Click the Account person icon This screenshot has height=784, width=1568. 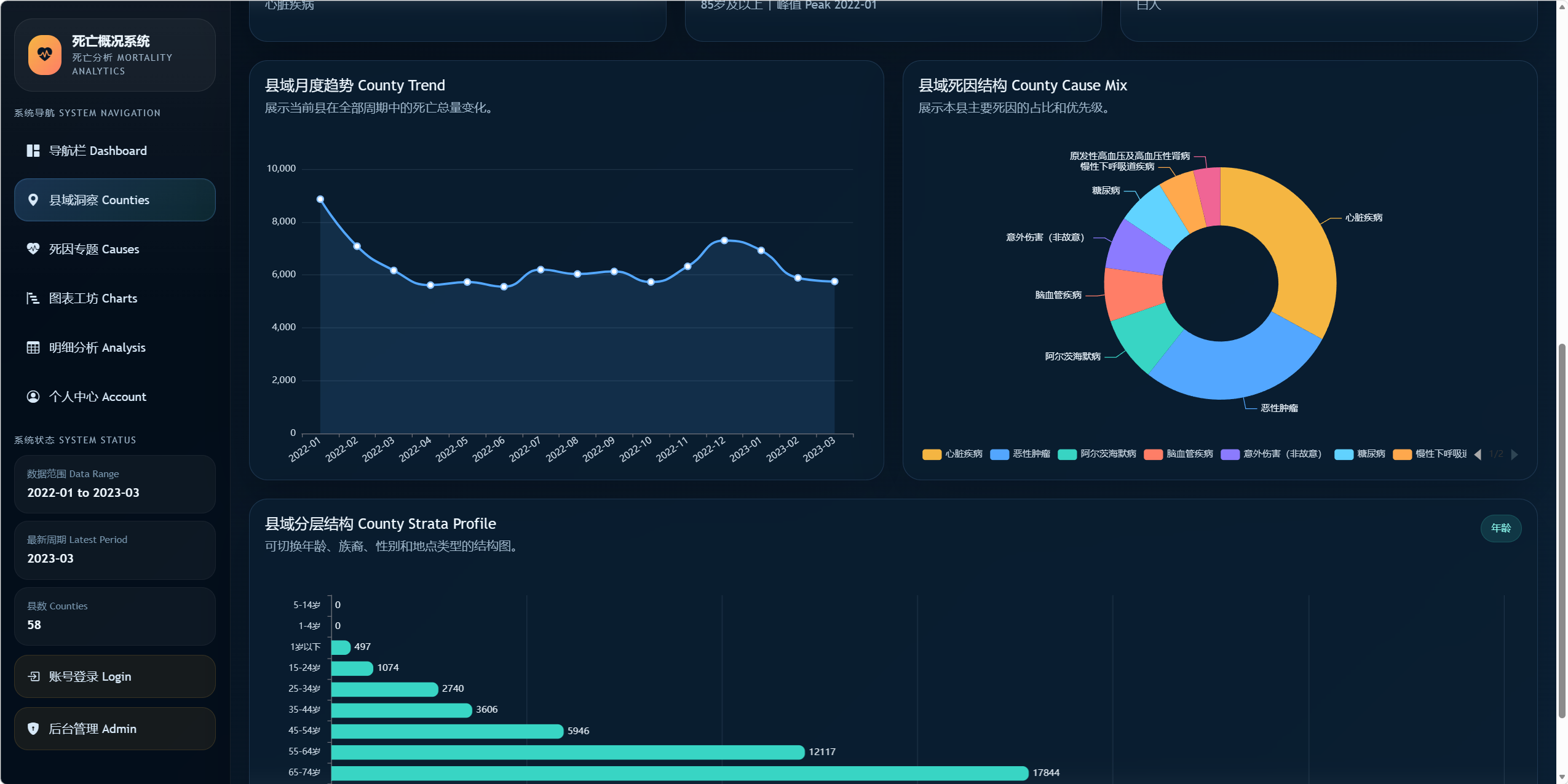pos(33,397)
